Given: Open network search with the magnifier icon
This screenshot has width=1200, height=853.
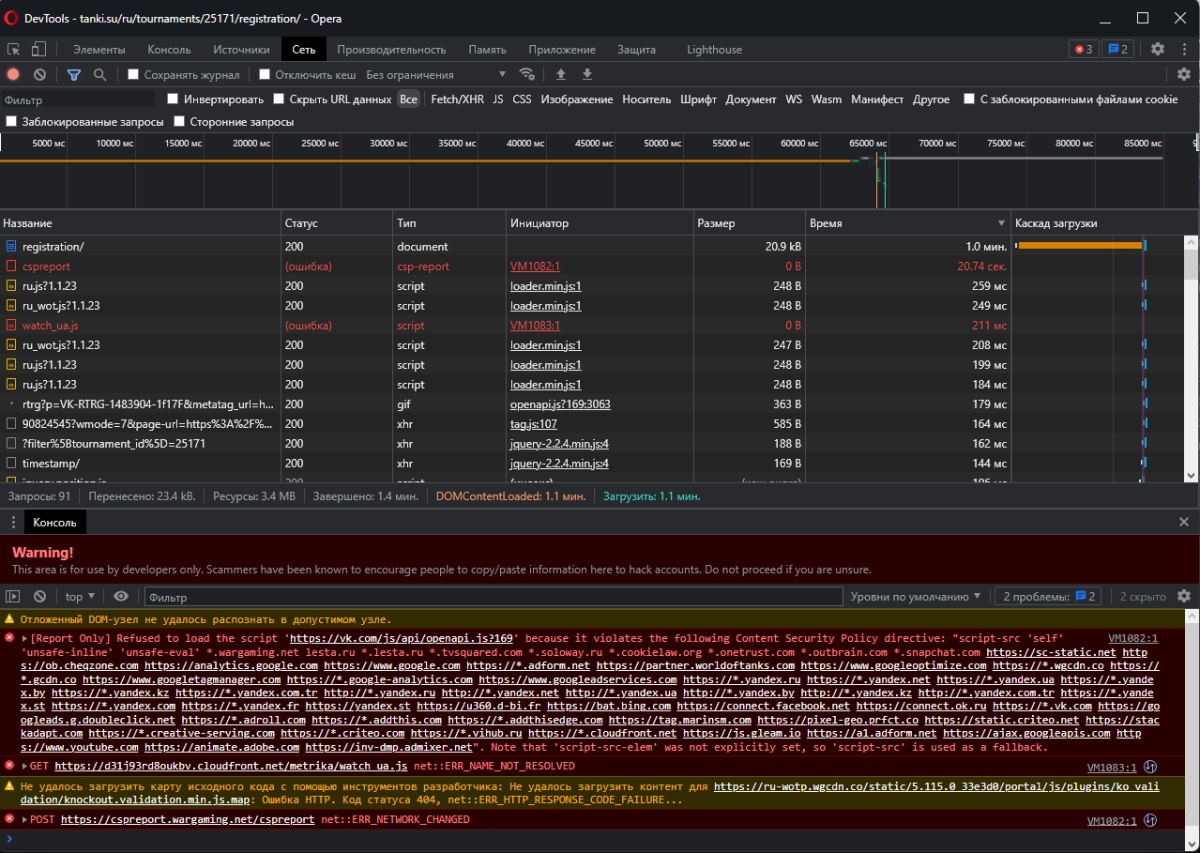Looking at the screenshot, I should (100, 74).
